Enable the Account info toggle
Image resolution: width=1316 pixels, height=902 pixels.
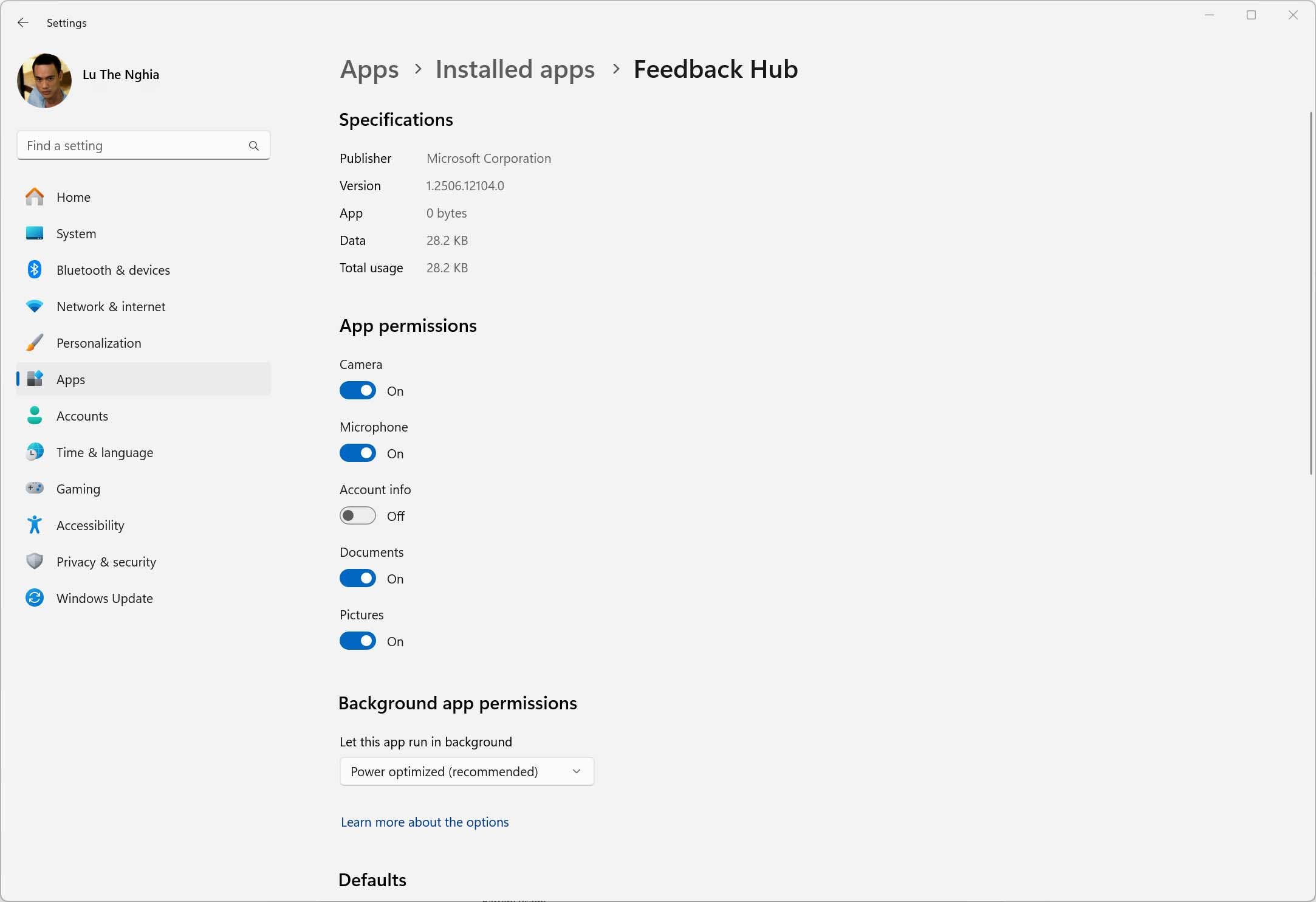(358, 516)
